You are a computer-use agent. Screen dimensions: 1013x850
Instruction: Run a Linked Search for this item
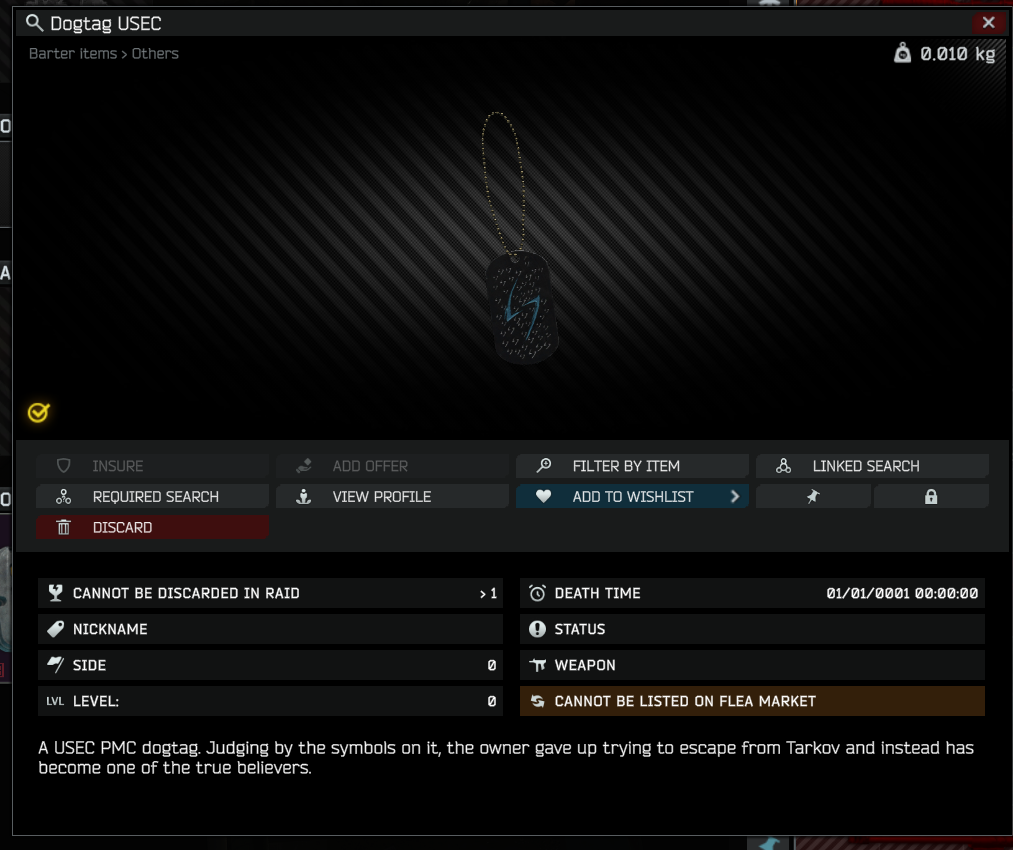tap(872, 466)
